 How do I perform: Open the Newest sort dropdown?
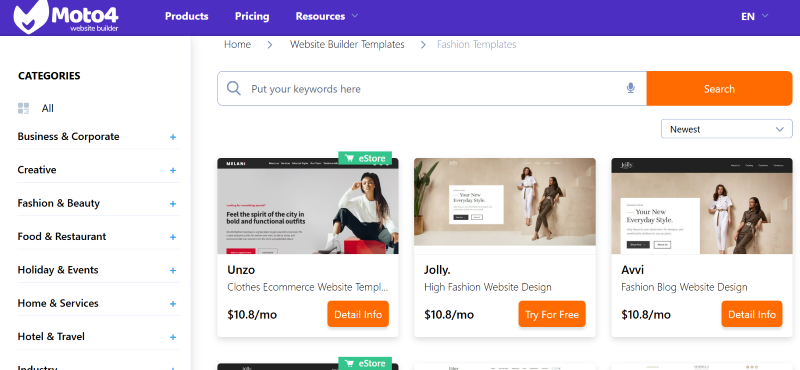pos(727,129)
